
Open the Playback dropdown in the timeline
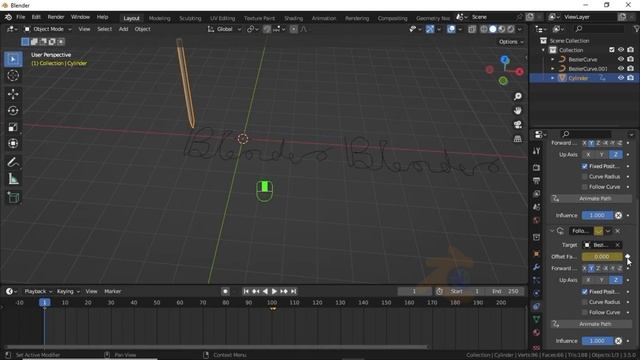pos(38,291)
